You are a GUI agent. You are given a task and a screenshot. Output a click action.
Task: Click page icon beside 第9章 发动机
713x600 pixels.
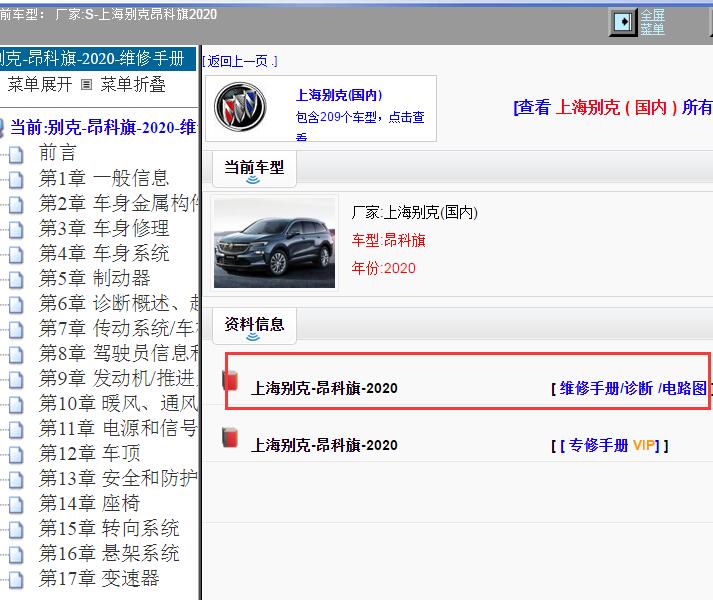tap(16, 380)
